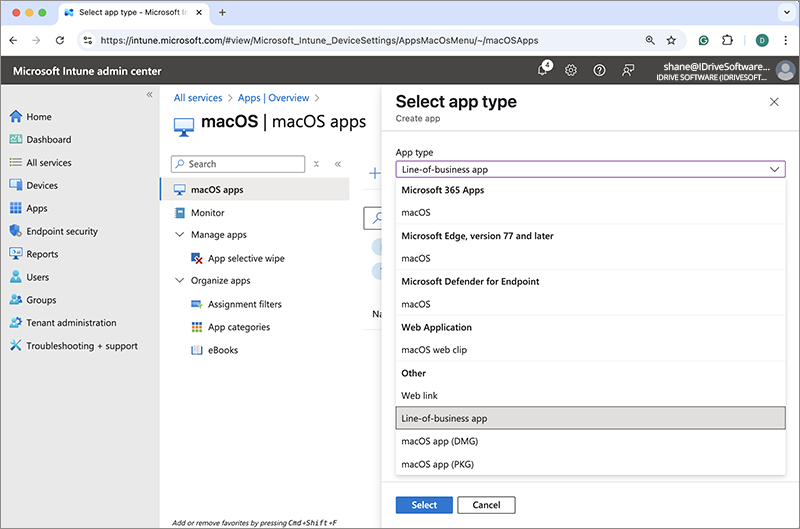The width and height of the screenshot is (800, 529).
Task: Choose macOS web clip option
Action: (x=434, y=350)
